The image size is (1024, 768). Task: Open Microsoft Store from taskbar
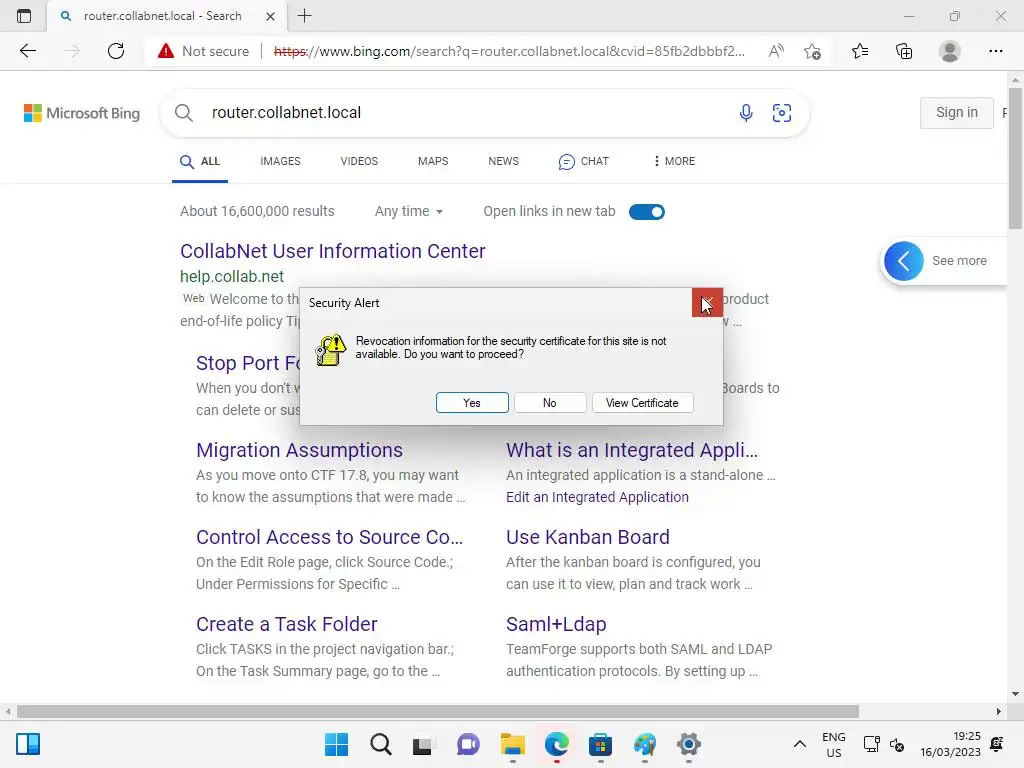coord(600,744)
